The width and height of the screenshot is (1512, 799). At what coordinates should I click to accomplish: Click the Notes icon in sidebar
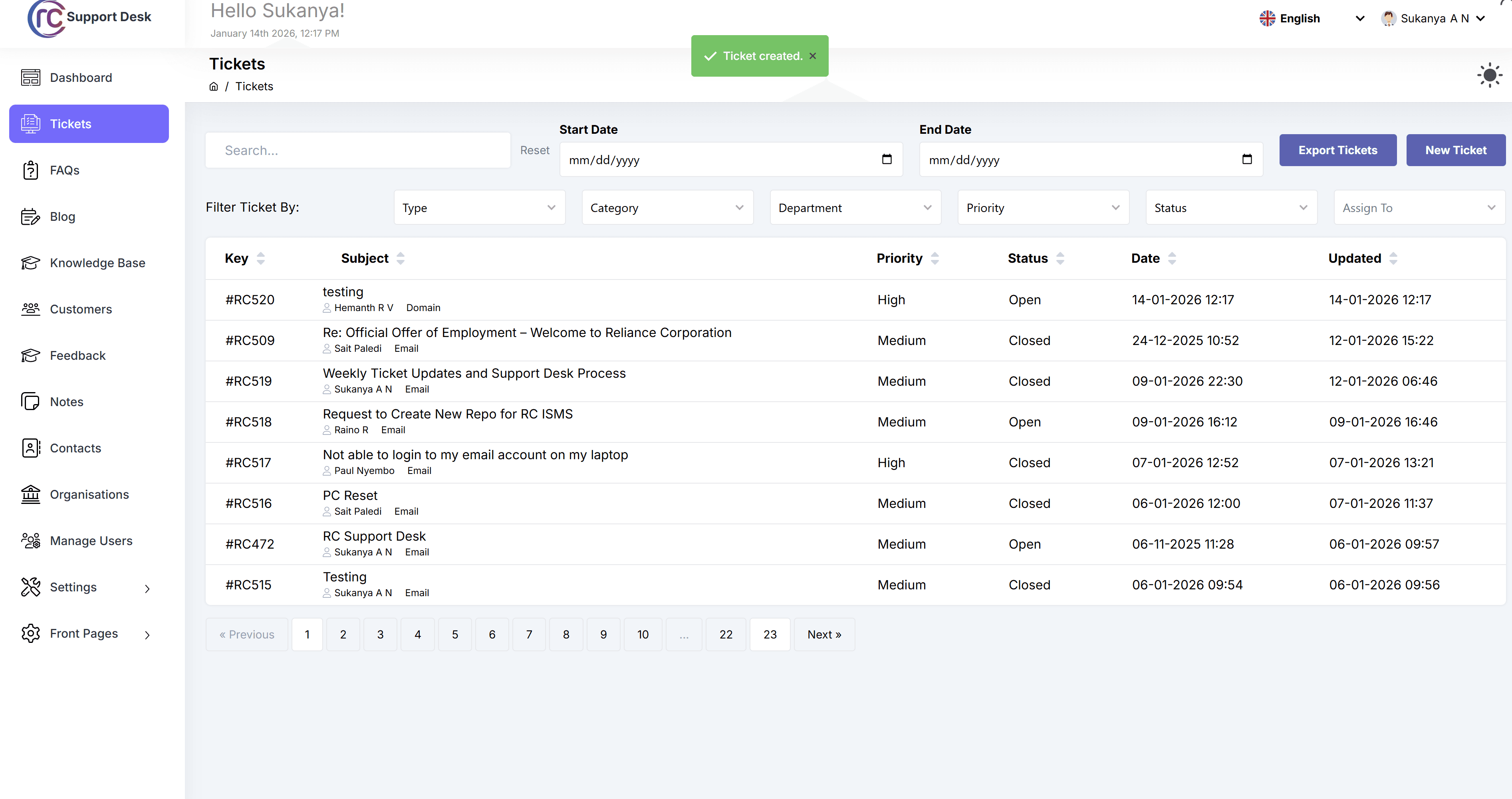click(x=30, y=402)
